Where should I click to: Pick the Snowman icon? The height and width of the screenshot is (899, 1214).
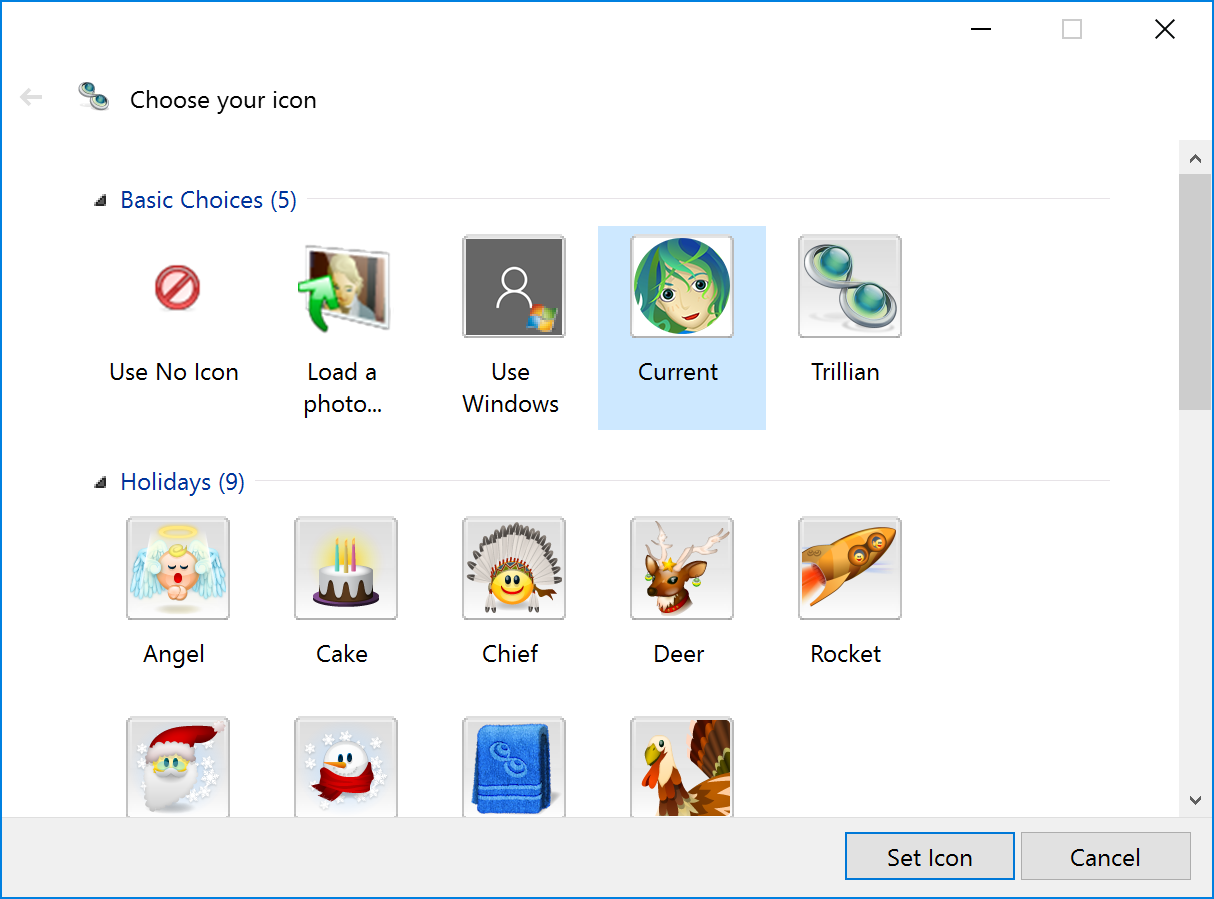pos(345,767)
